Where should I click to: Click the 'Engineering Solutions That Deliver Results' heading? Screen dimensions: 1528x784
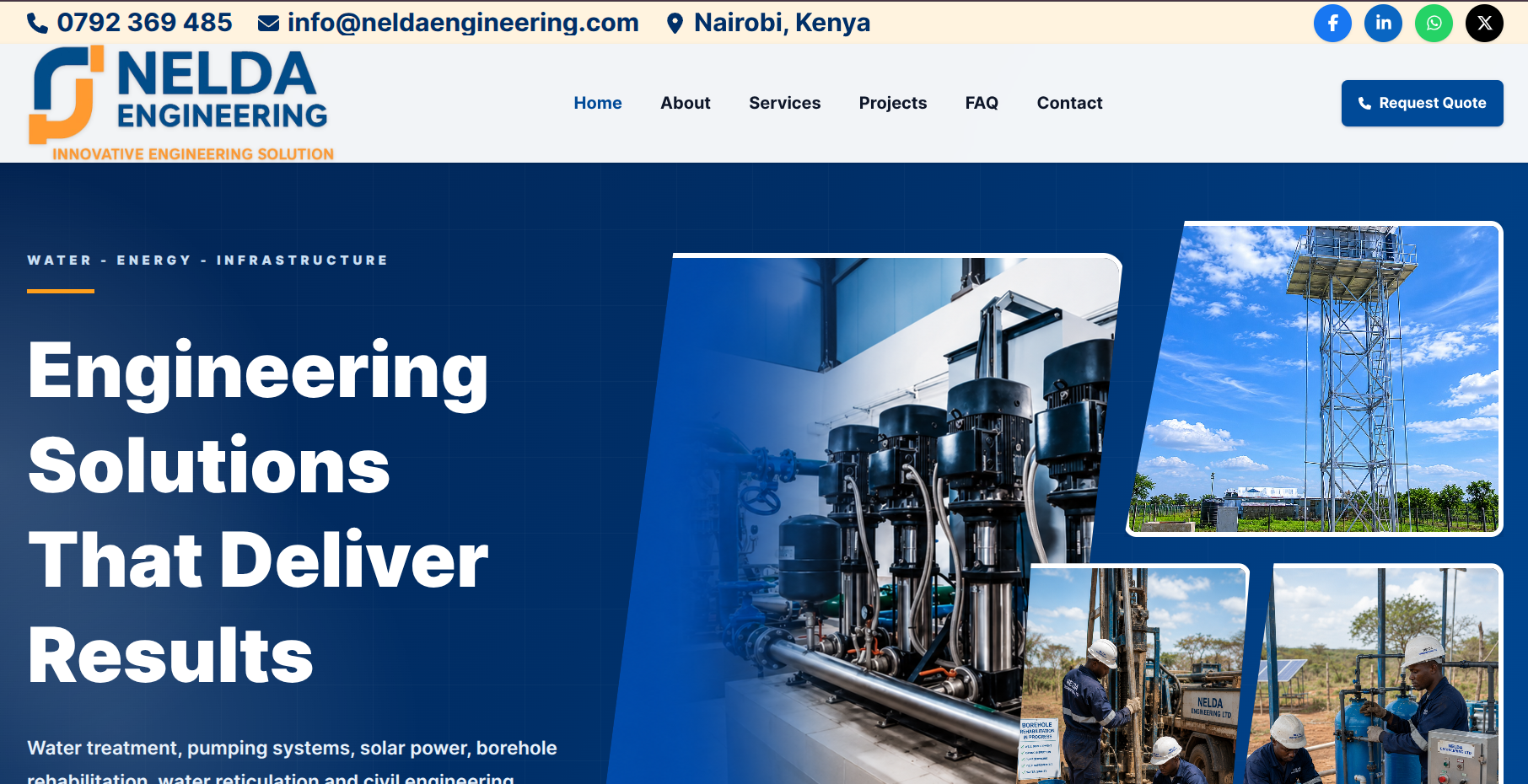click(258, 513)
